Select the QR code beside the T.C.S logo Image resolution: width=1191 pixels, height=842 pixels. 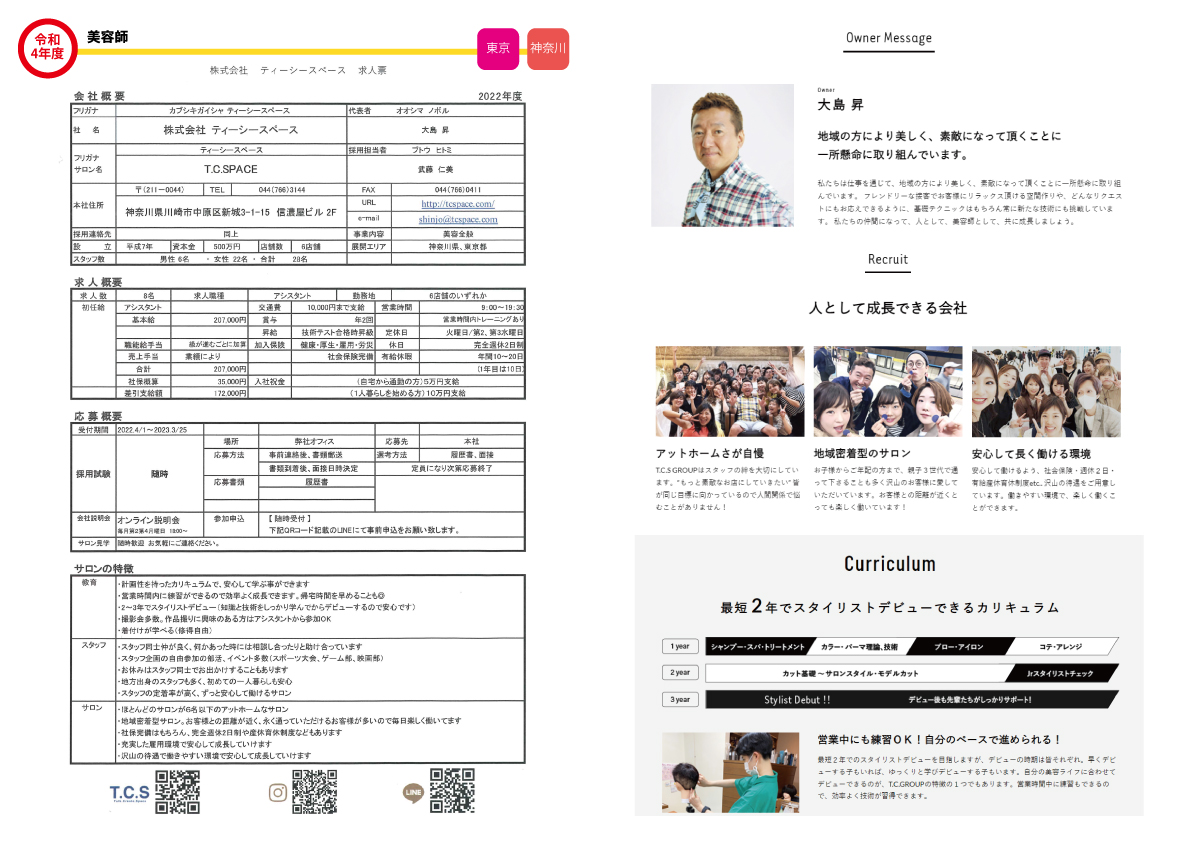coord(178,792)
